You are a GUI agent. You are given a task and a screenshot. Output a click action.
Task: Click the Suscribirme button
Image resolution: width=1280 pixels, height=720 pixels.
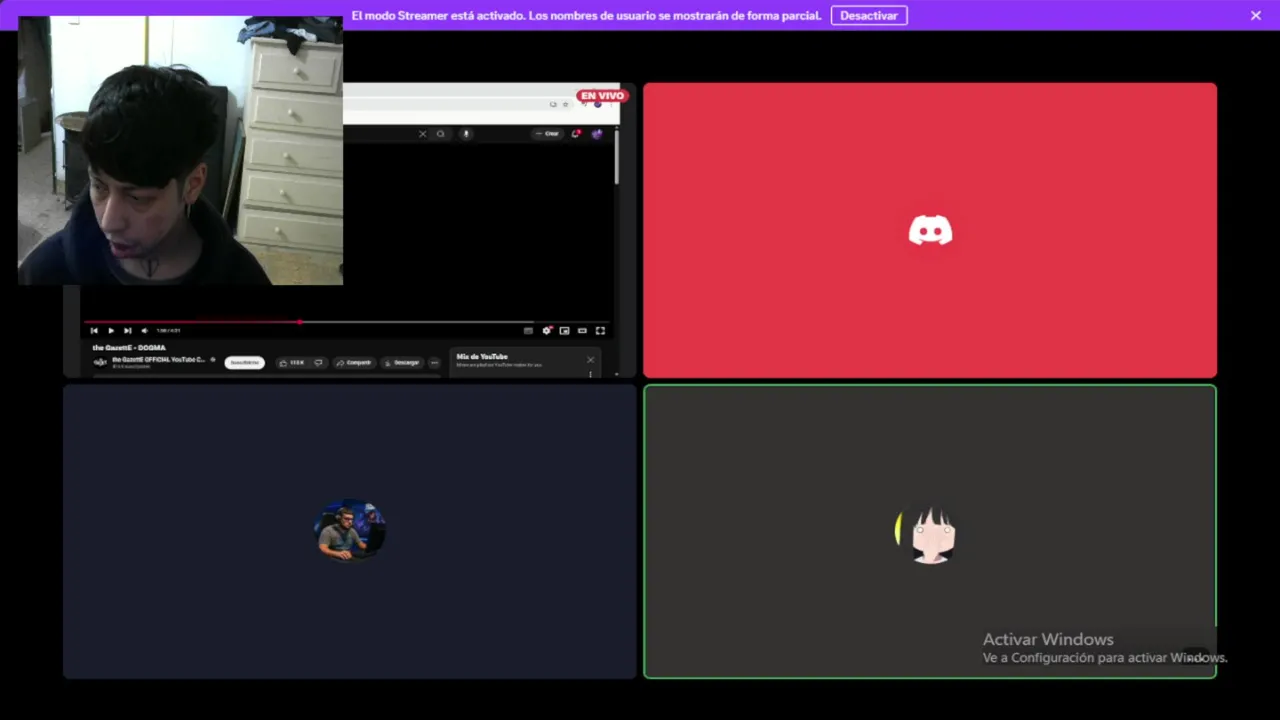245,362
